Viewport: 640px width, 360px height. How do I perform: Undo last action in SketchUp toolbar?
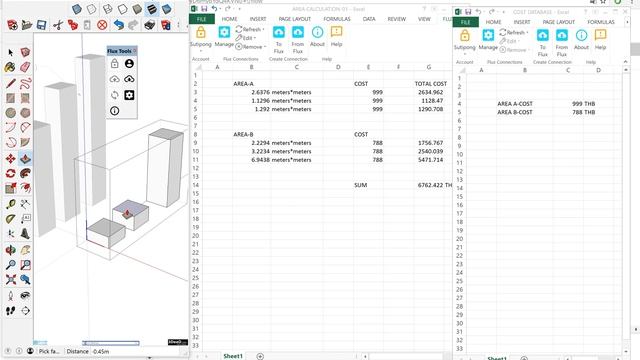tap(118, 25)
